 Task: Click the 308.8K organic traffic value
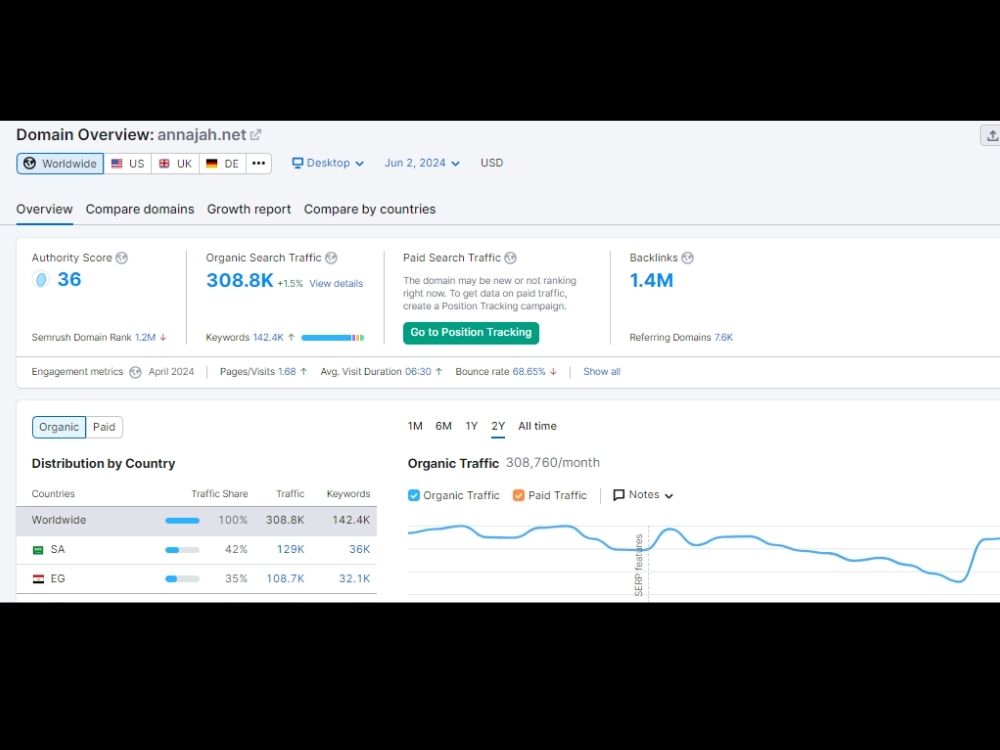coord(240,280)
